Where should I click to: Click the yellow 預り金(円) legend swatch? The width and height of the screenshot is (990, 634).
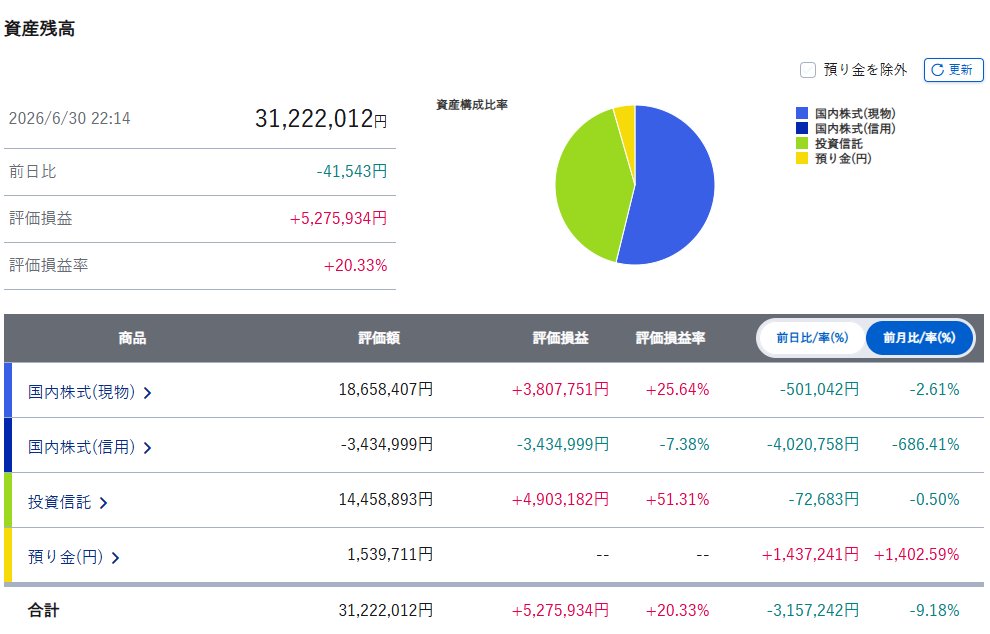pyautogui.click(x=802, y=158)
